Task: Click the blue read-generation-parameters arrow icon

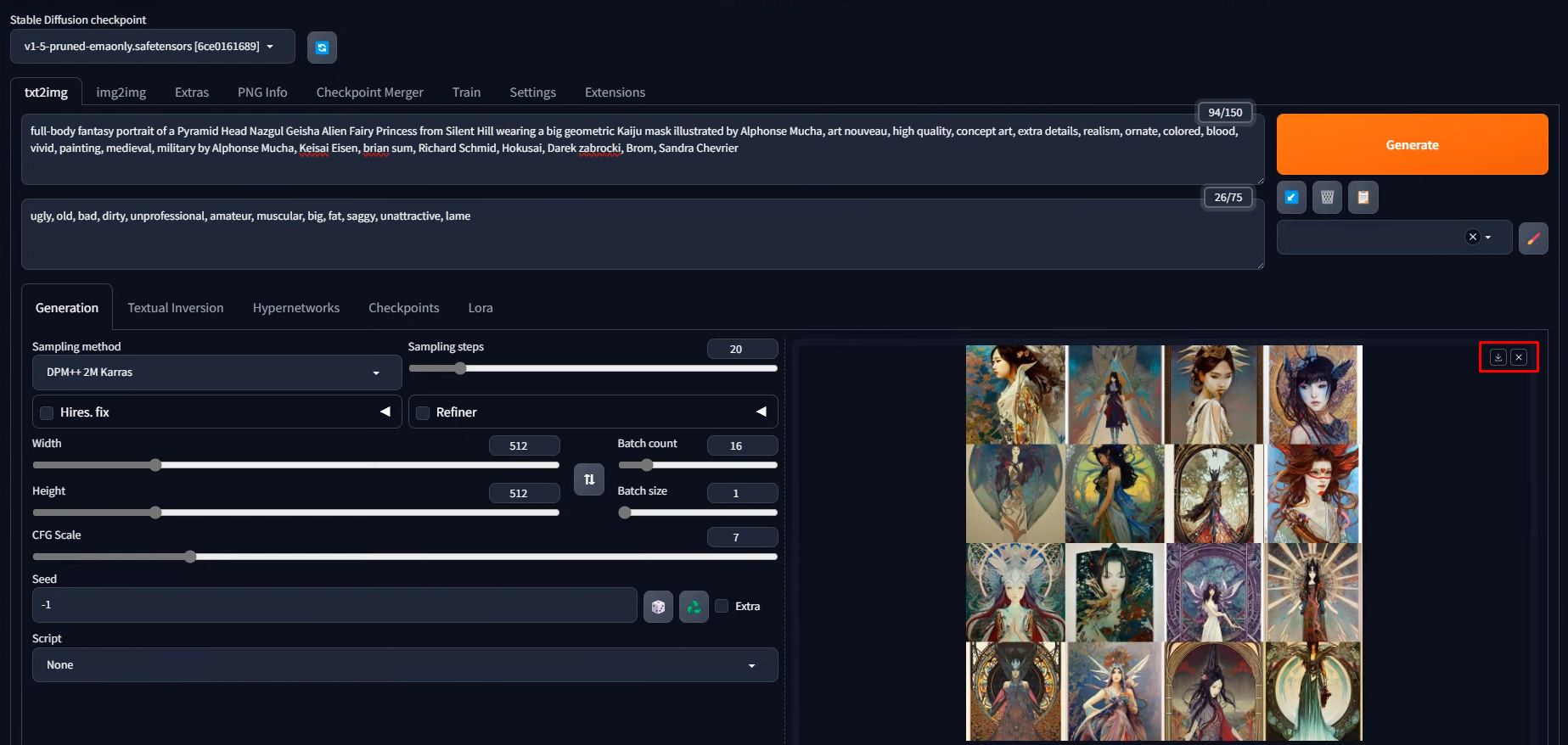Action: (1291, 198)
